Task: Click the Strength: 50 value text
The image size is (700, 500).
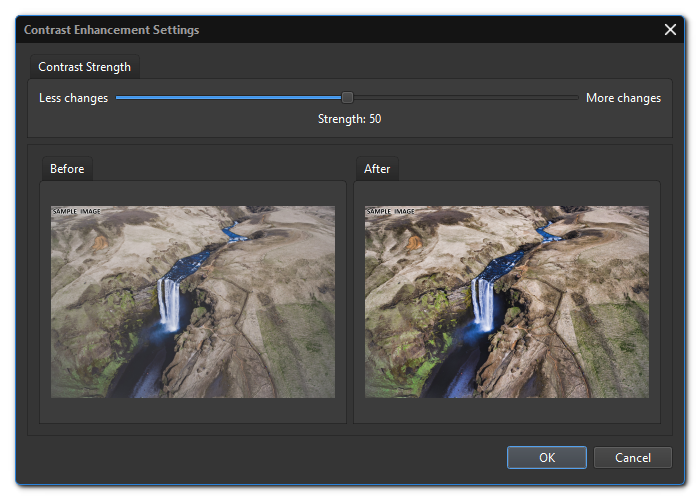Action: point(349,119)
